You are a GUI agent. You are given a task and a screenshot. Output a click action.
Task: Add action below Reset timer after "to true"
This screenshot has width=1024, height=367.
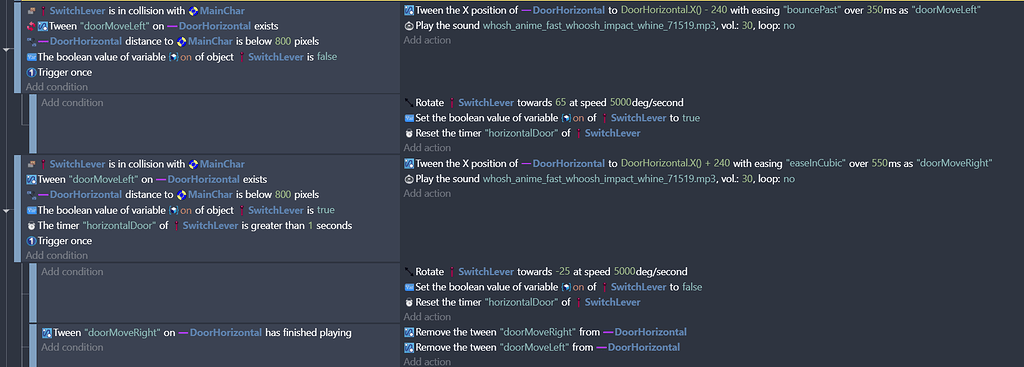point(427,148)
